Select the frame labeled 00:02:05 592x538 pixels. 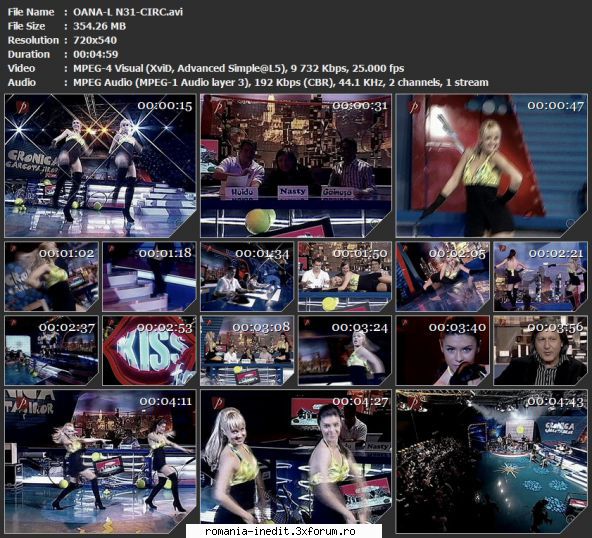[442, 276]
